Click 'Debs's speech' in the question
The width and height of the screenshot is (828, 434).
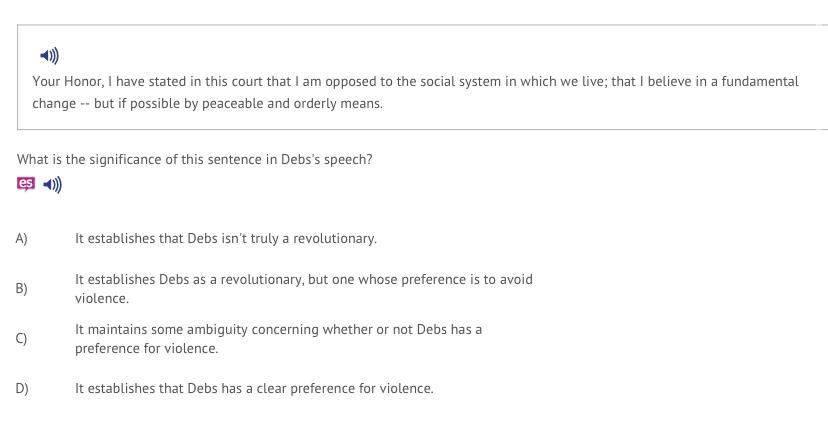[328, 159]
